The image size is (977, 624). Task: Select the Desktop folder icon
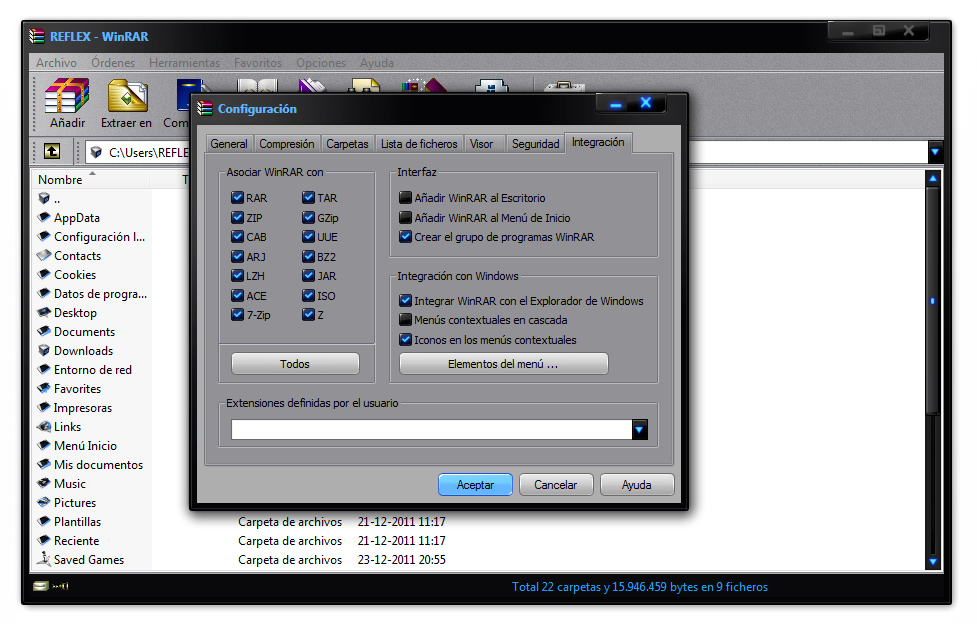coord(44,312)
